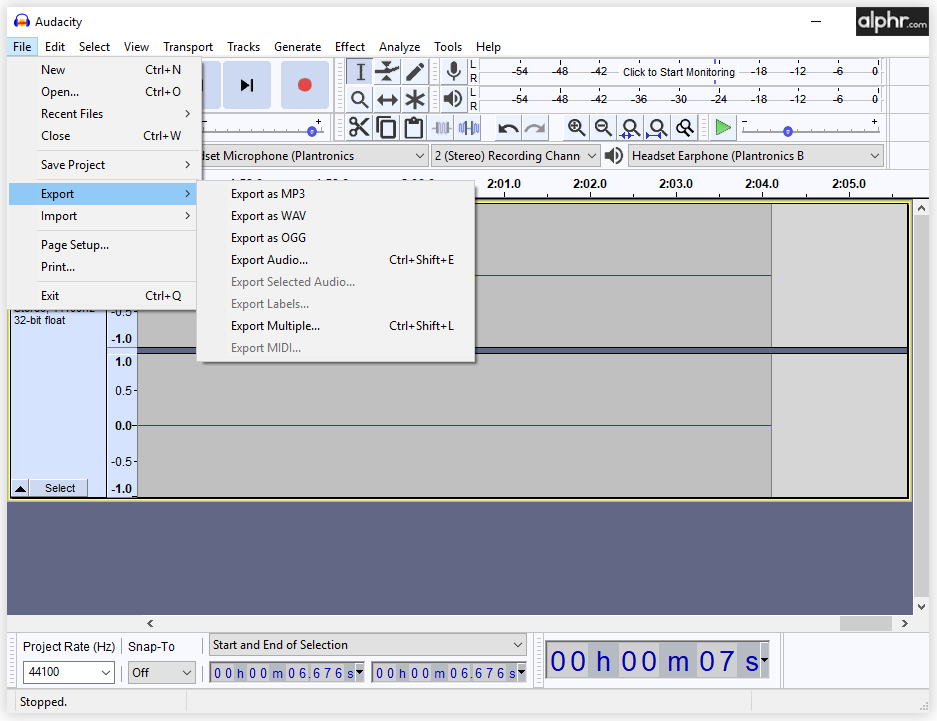Select the Draw pencil tool
Viewport: 937px width, 721px height.
coord(415,72)
